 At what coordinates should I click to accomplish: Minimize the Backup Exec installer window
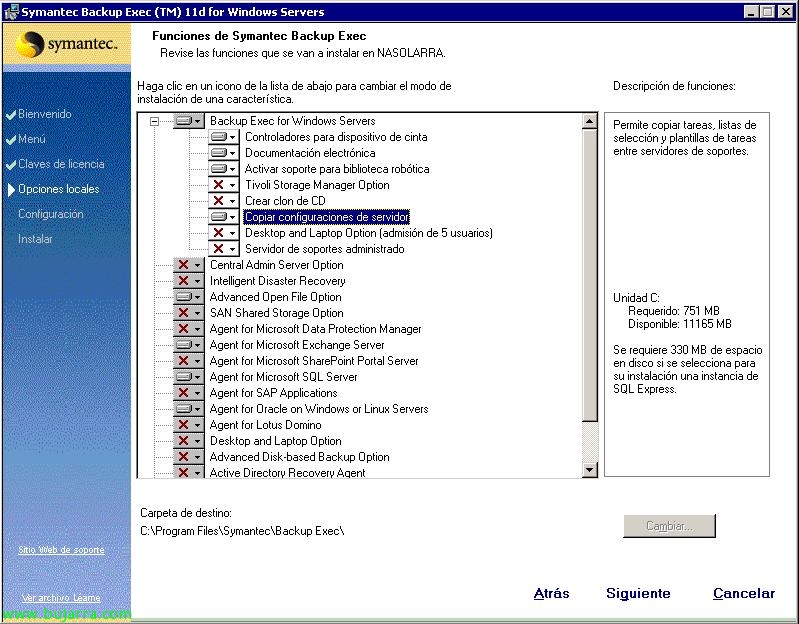(751, 12)
